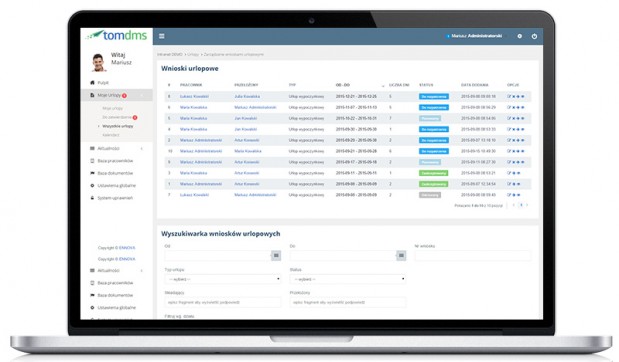This screenshot has width=619, height=362.
Task: Toggle the sidebar with the hamburger menu icon
Action: point(161,36)
